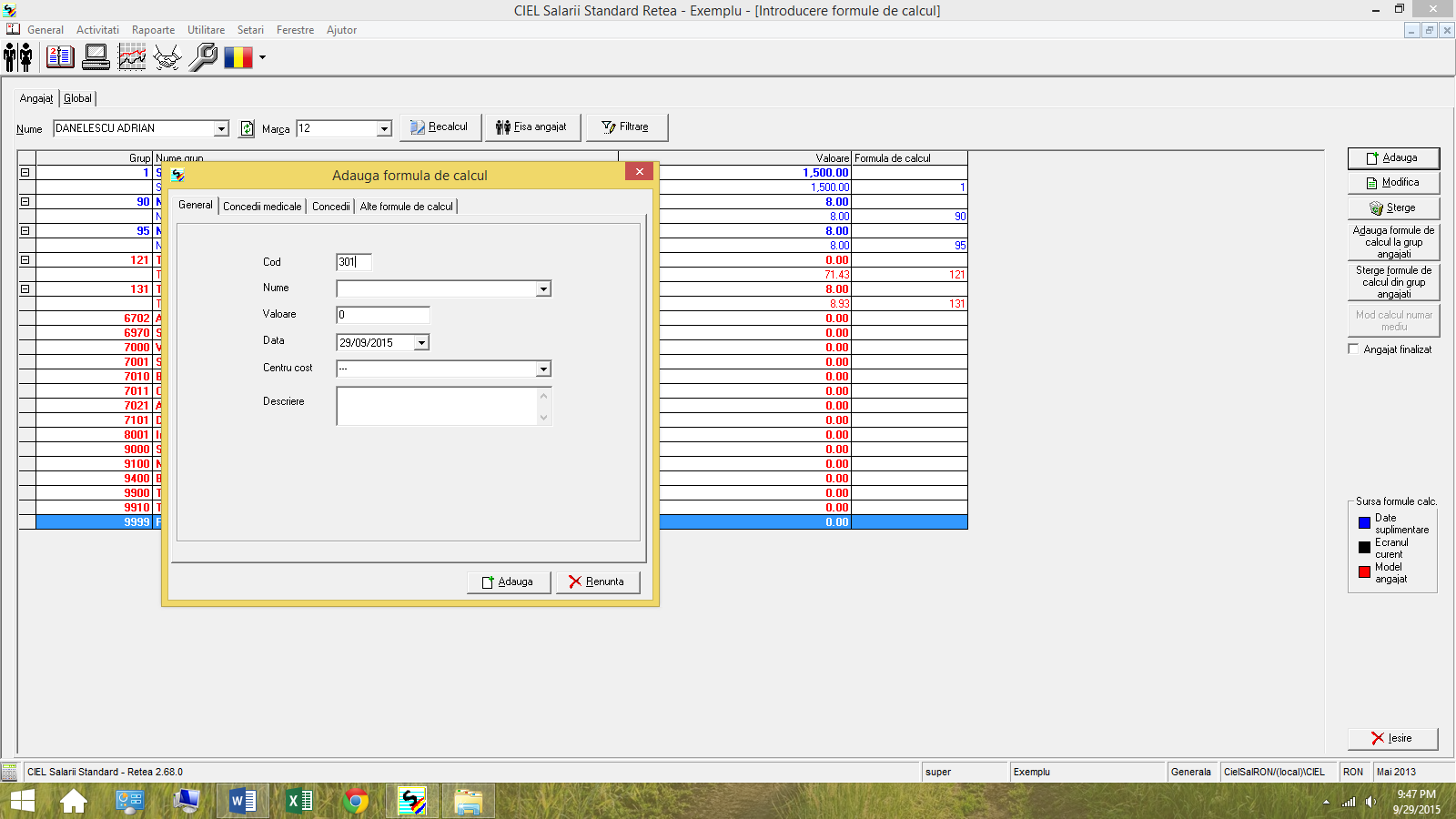This screenshot has height=819, width=1456.
Task: Collapse the group 1 row
Action: point(25,173)
